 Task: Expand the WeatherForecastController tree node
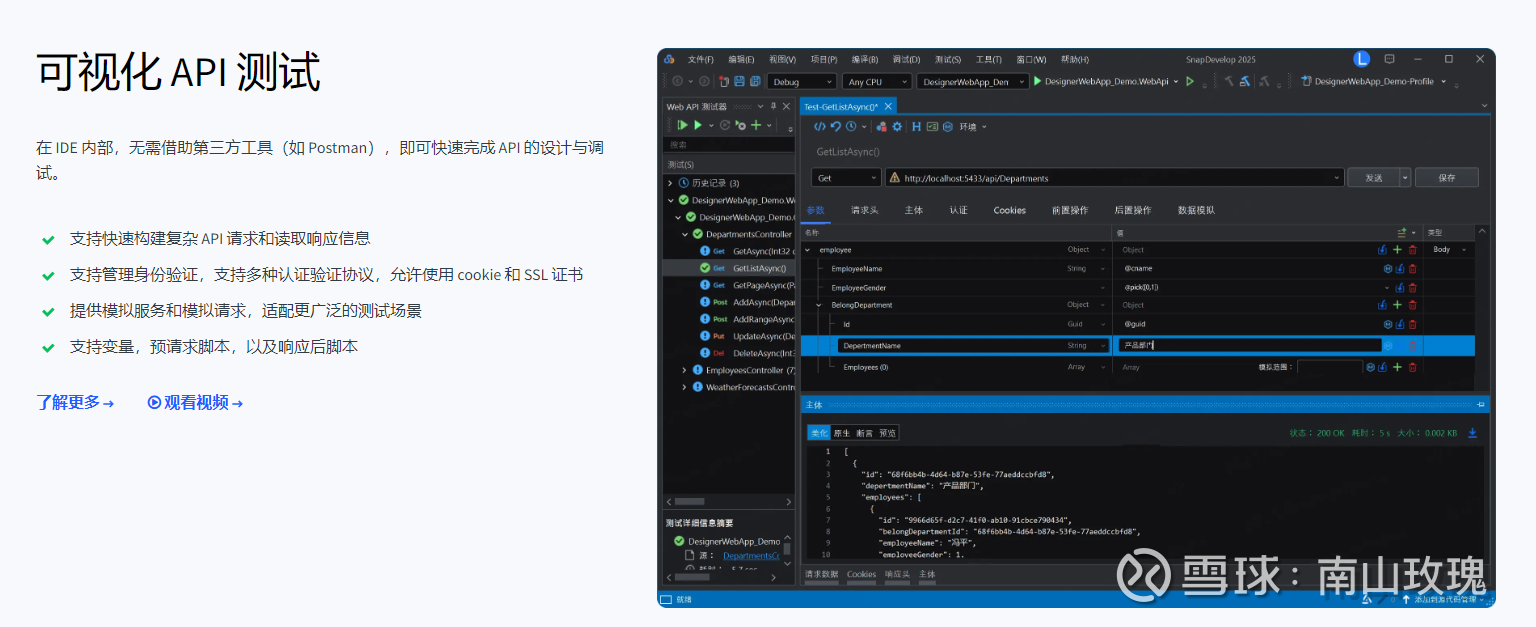(x=685, y=387)
